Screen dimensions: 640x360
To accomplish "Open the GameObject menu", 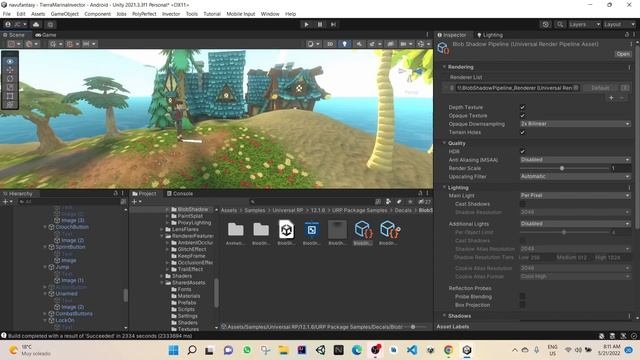I will click(x=64, y=14).
